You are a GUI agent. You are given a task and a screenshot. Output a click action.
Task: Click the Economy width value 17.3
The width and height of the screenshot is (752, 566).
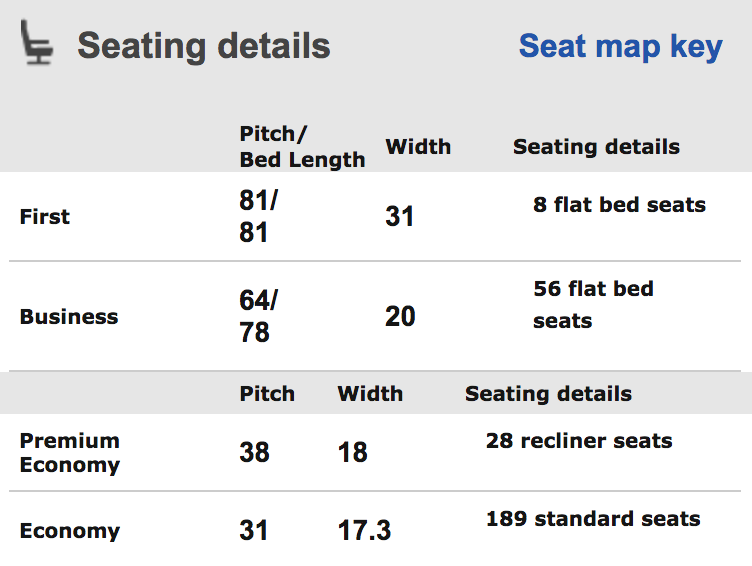pos(364,531)
